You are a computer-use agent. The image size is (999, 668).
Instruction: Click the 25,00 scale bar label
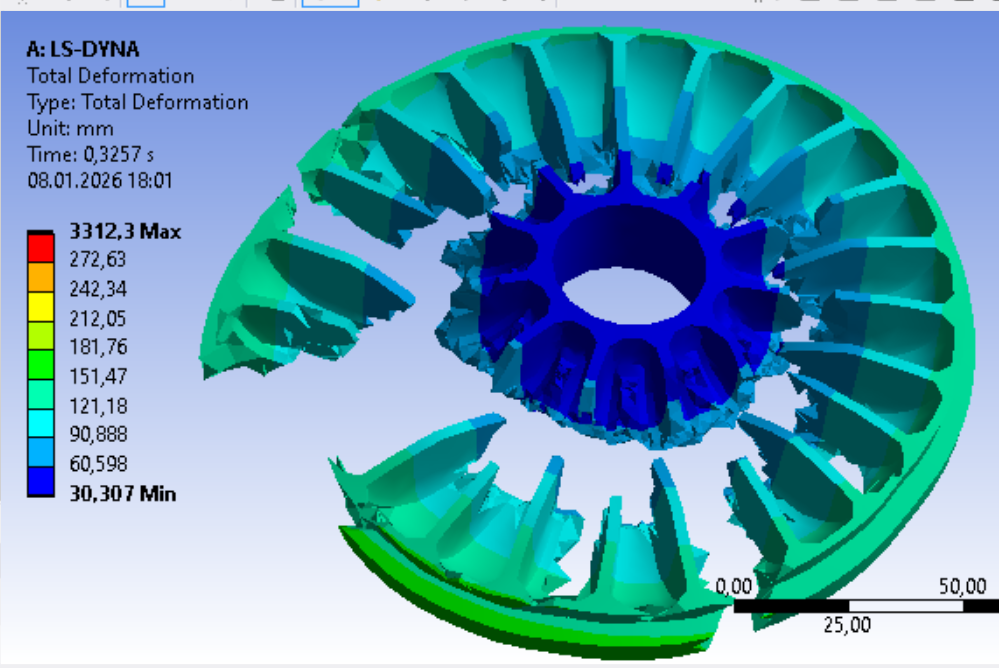point(846,626)
